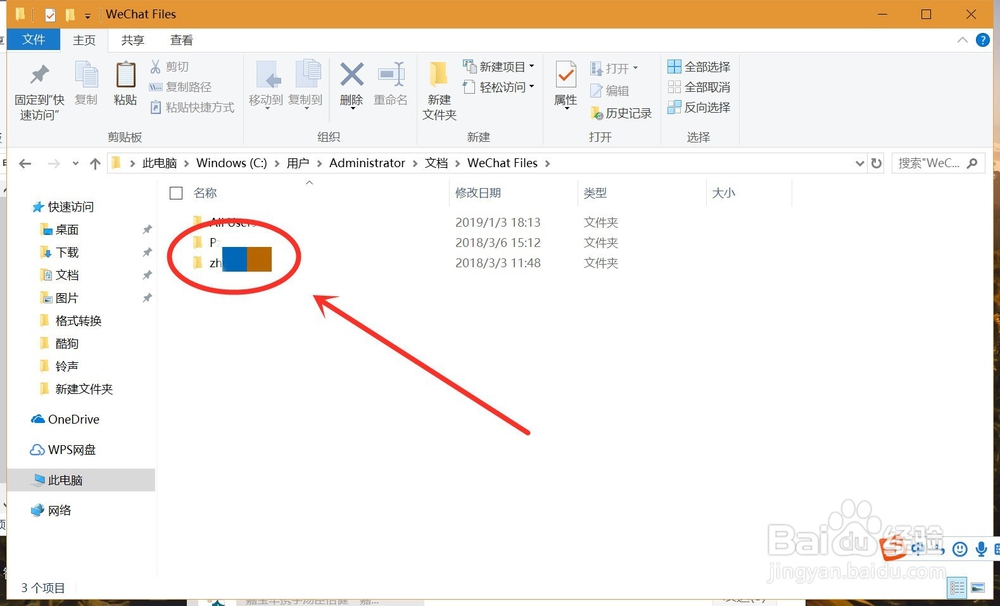The height and width of the screenshot is (606, 1000).
Task: Open History (历史记录) in ribbon
Action: click(621, 113)
